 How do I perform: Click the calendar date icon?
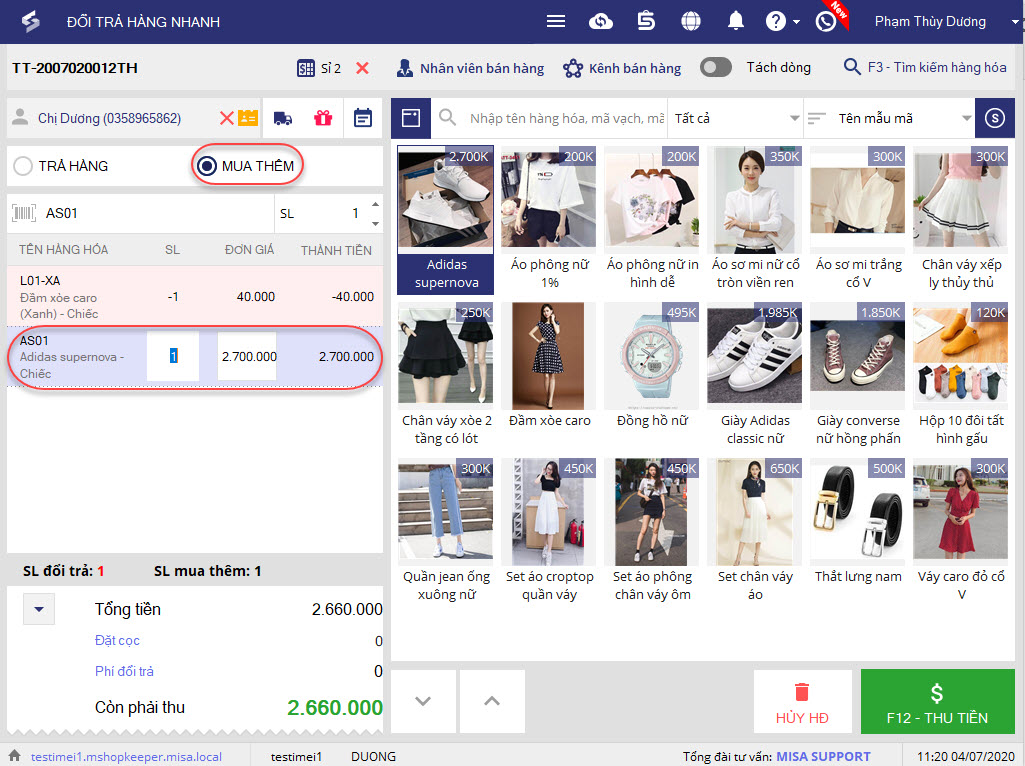click(x=363, y=118)
